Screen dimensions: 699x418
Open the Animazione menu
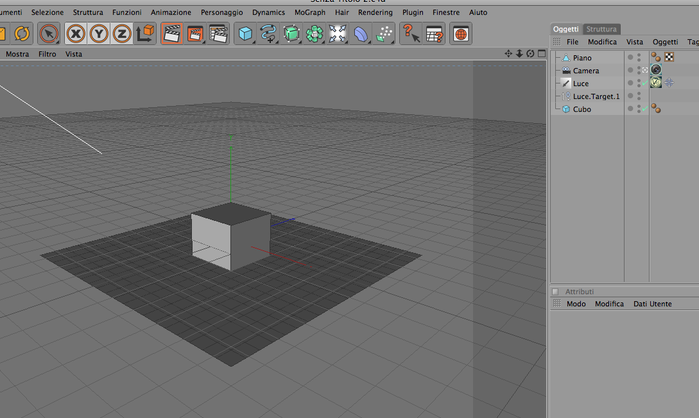(171, 12)
